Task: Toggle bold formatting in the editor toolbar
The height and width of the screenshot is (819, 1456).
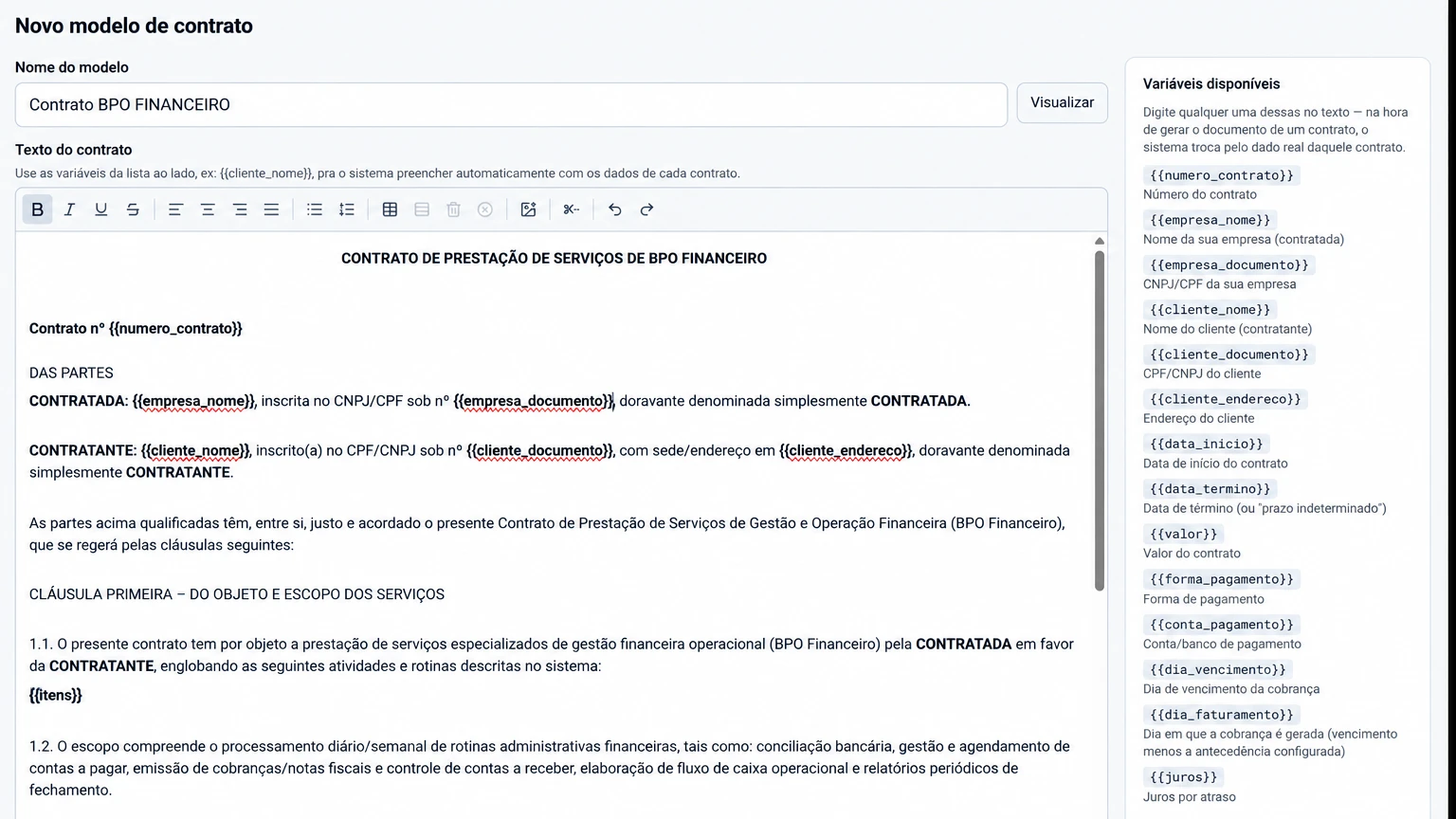Action: tap(38, 209)
